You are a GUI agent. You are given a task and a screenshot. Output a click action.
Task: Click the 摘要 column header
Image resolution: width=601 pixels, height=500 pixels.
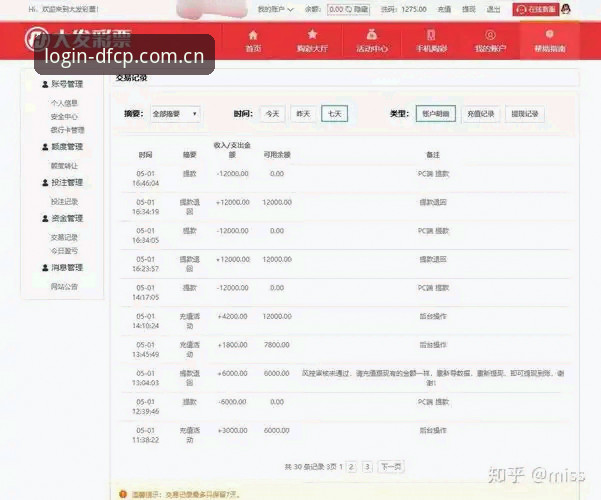click(190, 155)
